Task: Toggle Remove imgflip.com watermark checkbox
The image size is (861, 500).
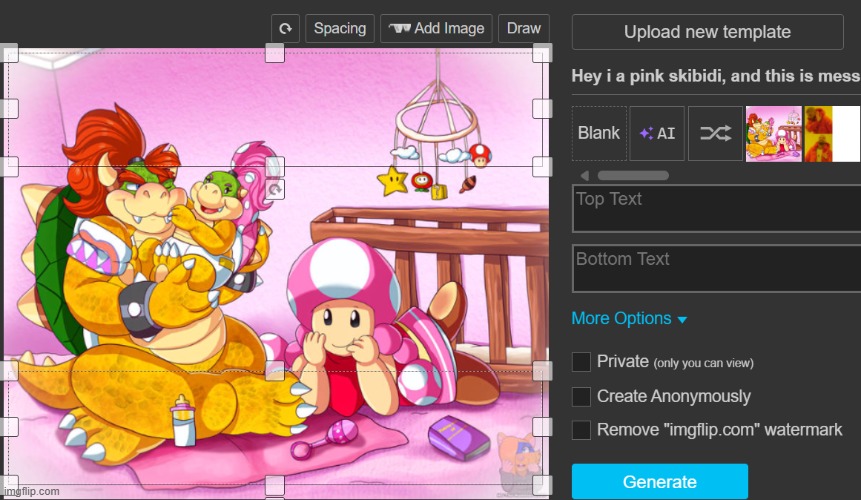Action: tap(581, 430)
